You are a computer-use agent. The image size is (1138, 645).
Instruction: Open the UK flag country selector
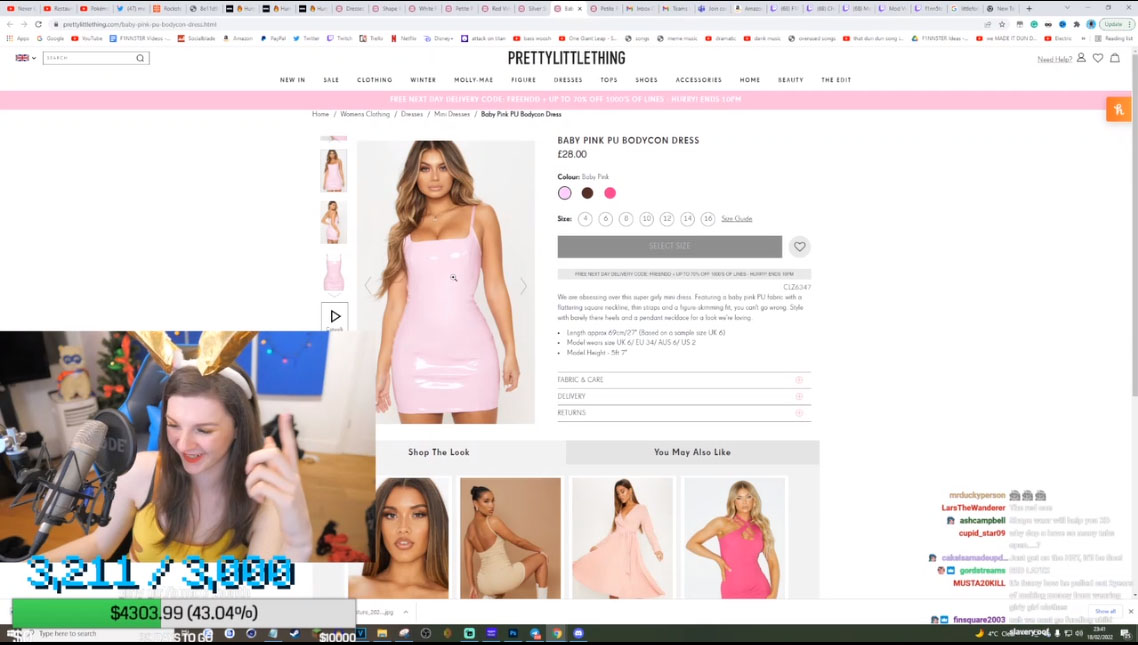(x=25, y=58)
